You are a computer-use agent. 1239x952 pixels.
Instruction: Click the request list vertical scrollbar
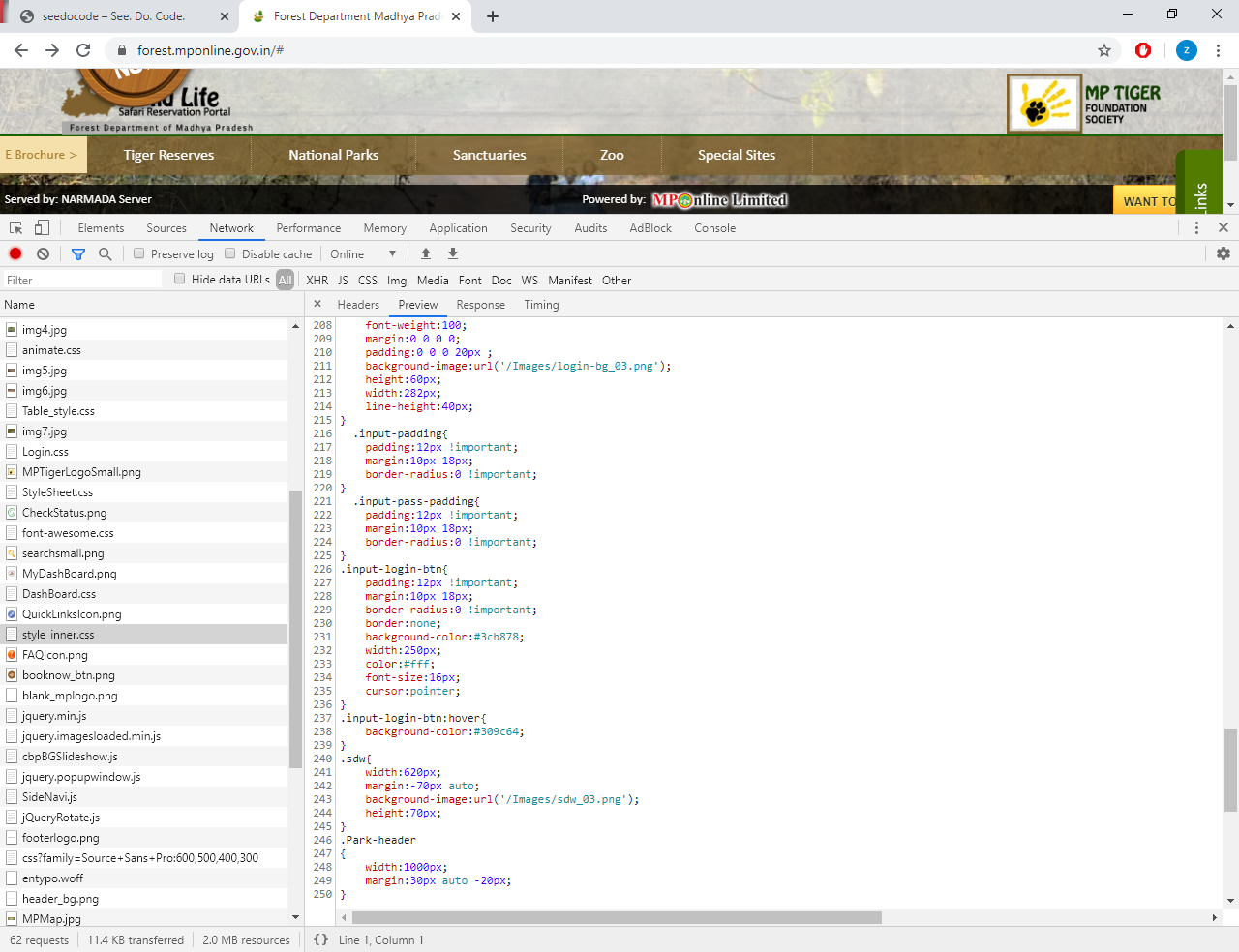tap(295, 629)
